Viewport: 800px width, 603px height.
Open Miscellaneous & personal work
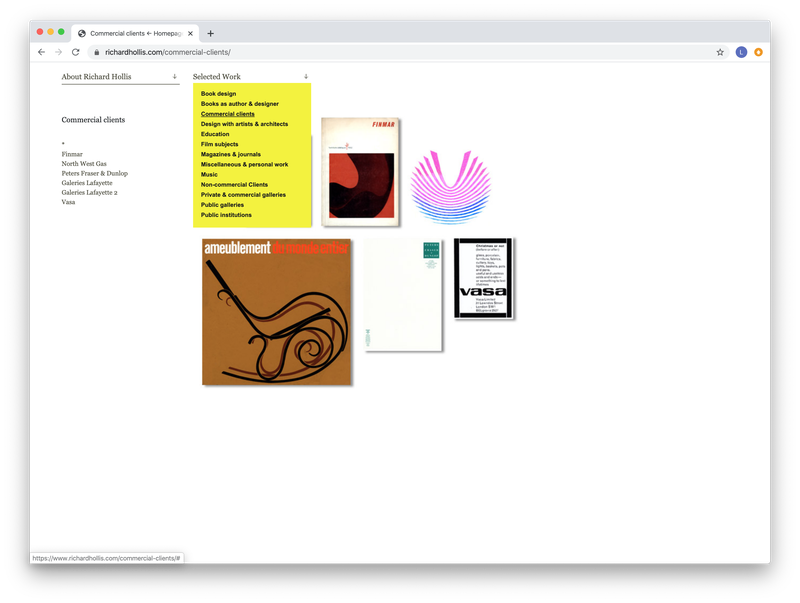244,165
